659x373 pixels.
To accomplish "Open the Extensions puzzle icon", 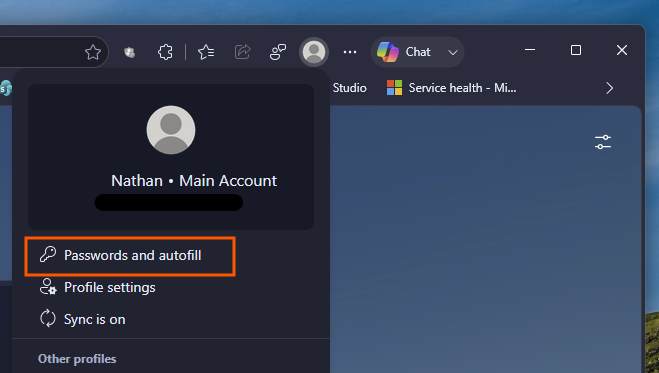I will tap(165, 52).
